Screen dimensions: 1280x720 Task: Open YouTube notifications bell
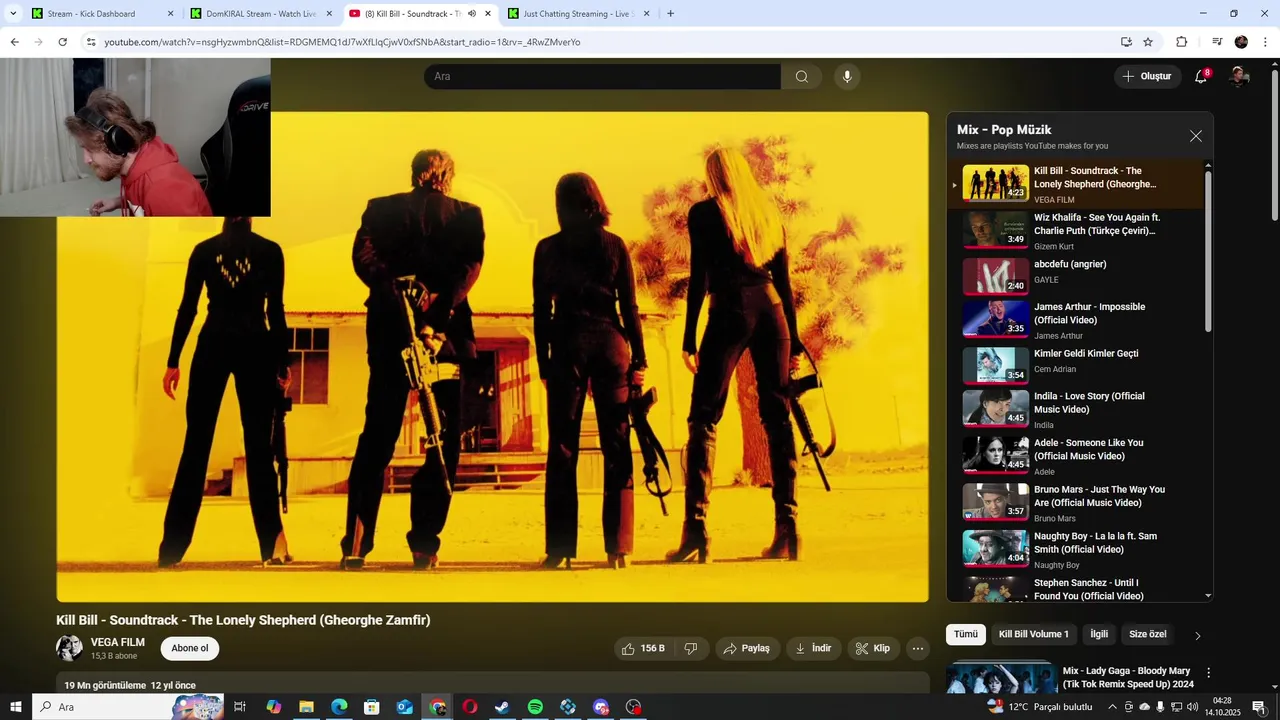pos(1201,77)
